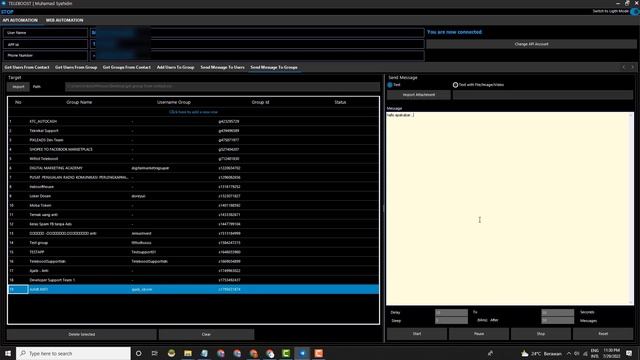Image resolution: width=640 pixels, height=360 pixels.
Task: Open the taskbar clock and date
Action: [x=611, y=353]
